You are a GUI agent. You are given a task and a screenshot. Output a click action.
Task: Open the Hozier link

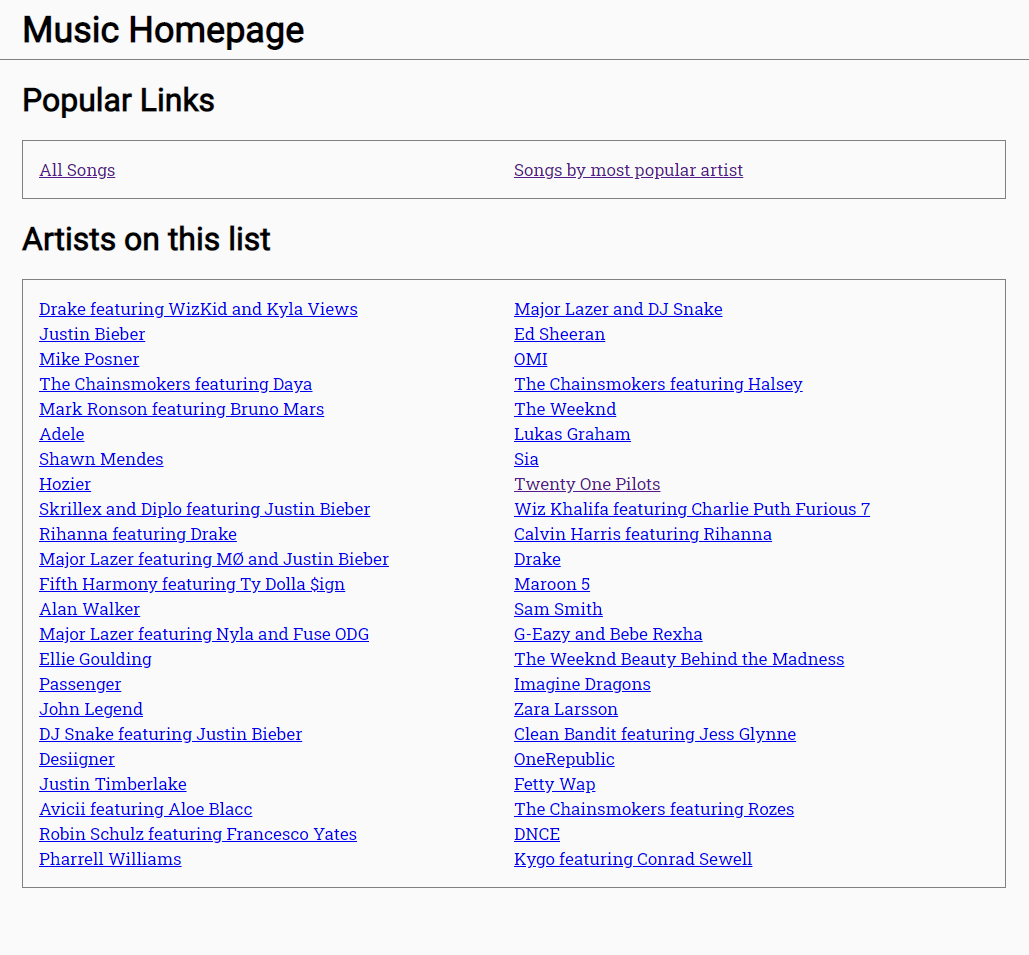point(65,484)
